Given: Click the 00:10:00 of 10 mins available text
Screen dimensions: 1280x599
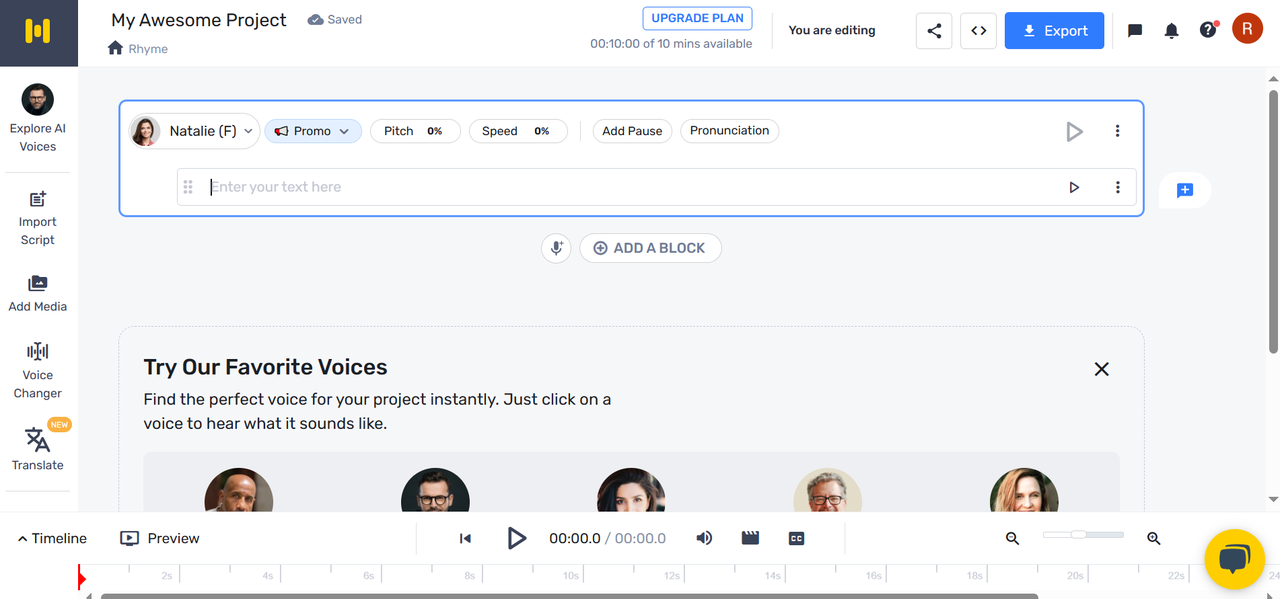Looking at the screenshot, I should point(671,44).
